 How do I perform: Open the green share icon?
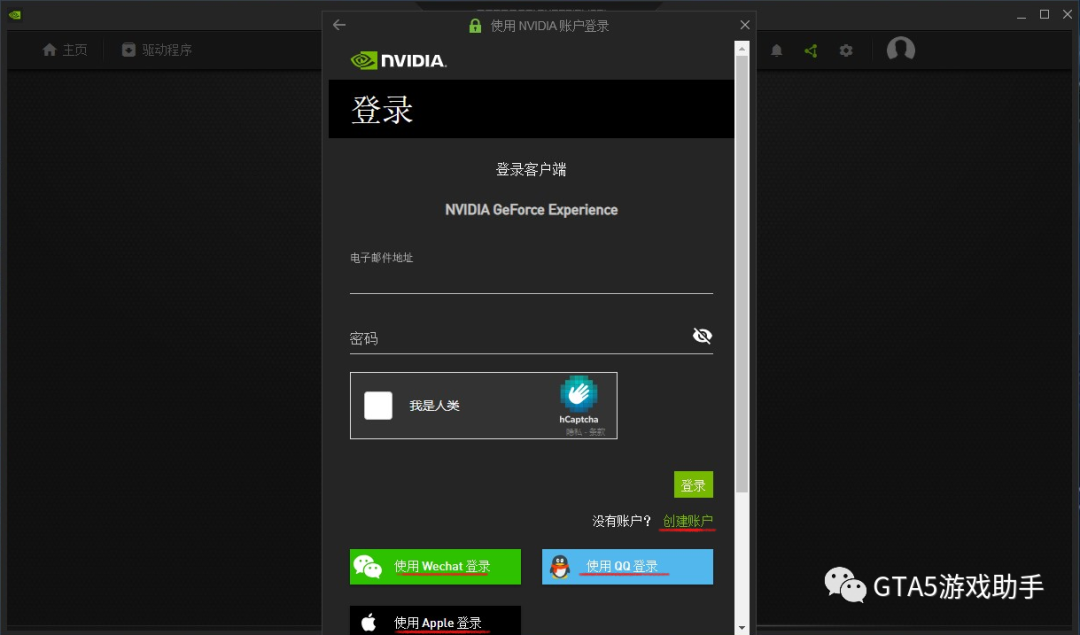coord(811,50)
